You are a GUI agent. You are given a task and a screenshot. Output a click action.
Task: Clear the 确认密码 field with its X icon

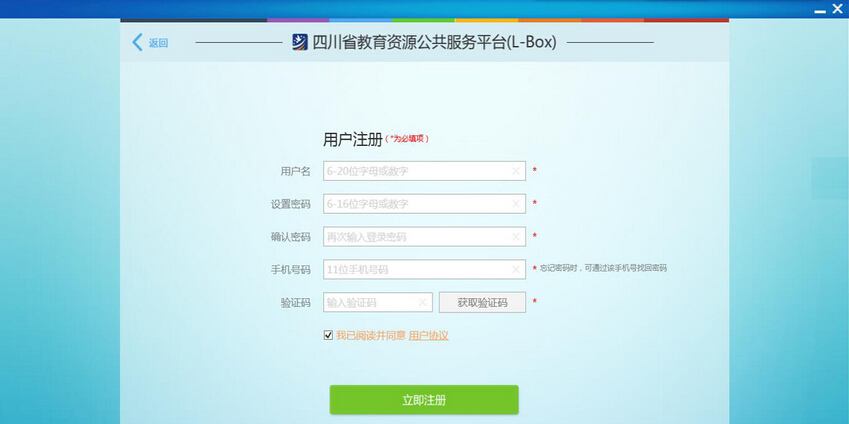(516, 237)
